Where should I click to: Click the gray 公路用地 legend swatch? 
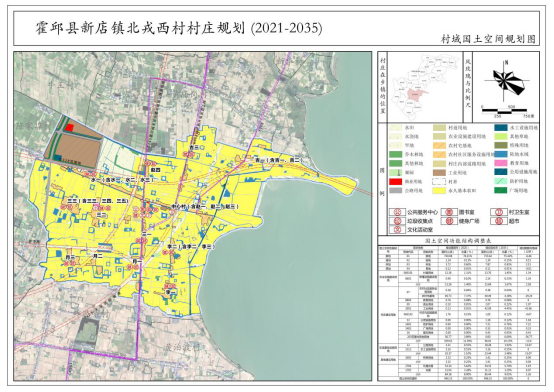point(396,191)
